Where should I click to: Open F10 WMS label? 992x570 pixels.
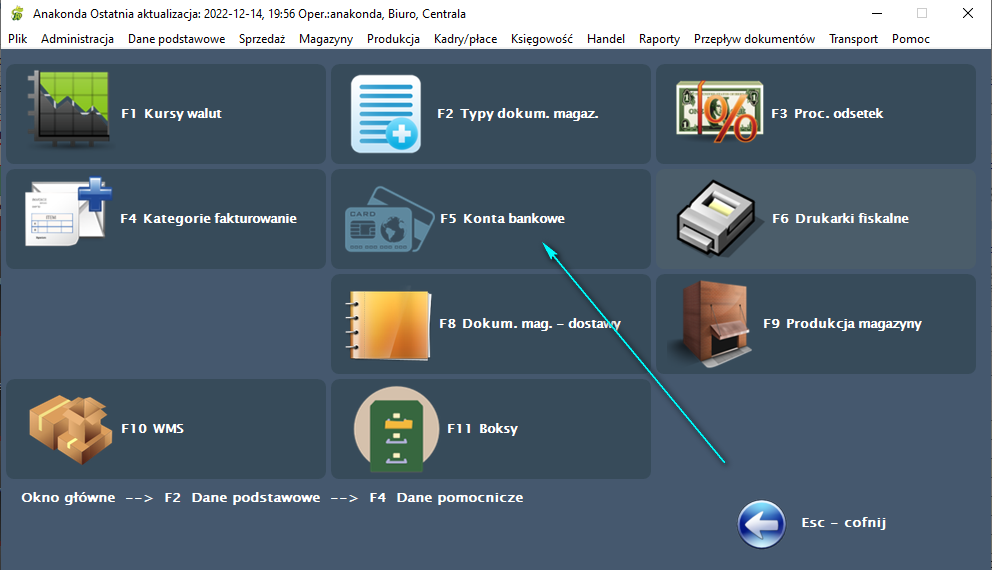pyautogui.click(x=152, y=429)
